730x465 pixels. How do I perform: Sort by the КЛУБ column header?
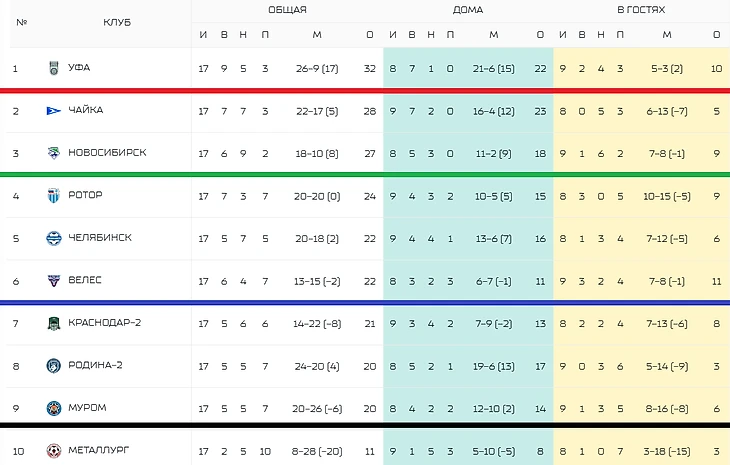pyautogui.click(x=116, y=22)
